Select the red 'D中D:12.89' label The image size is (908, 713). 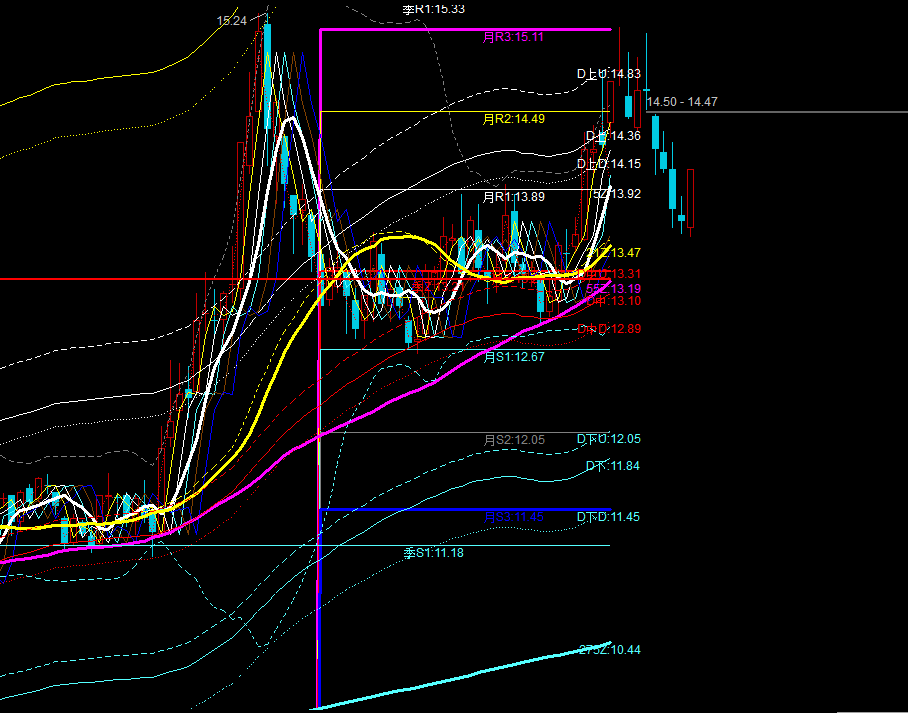[609, 329]
